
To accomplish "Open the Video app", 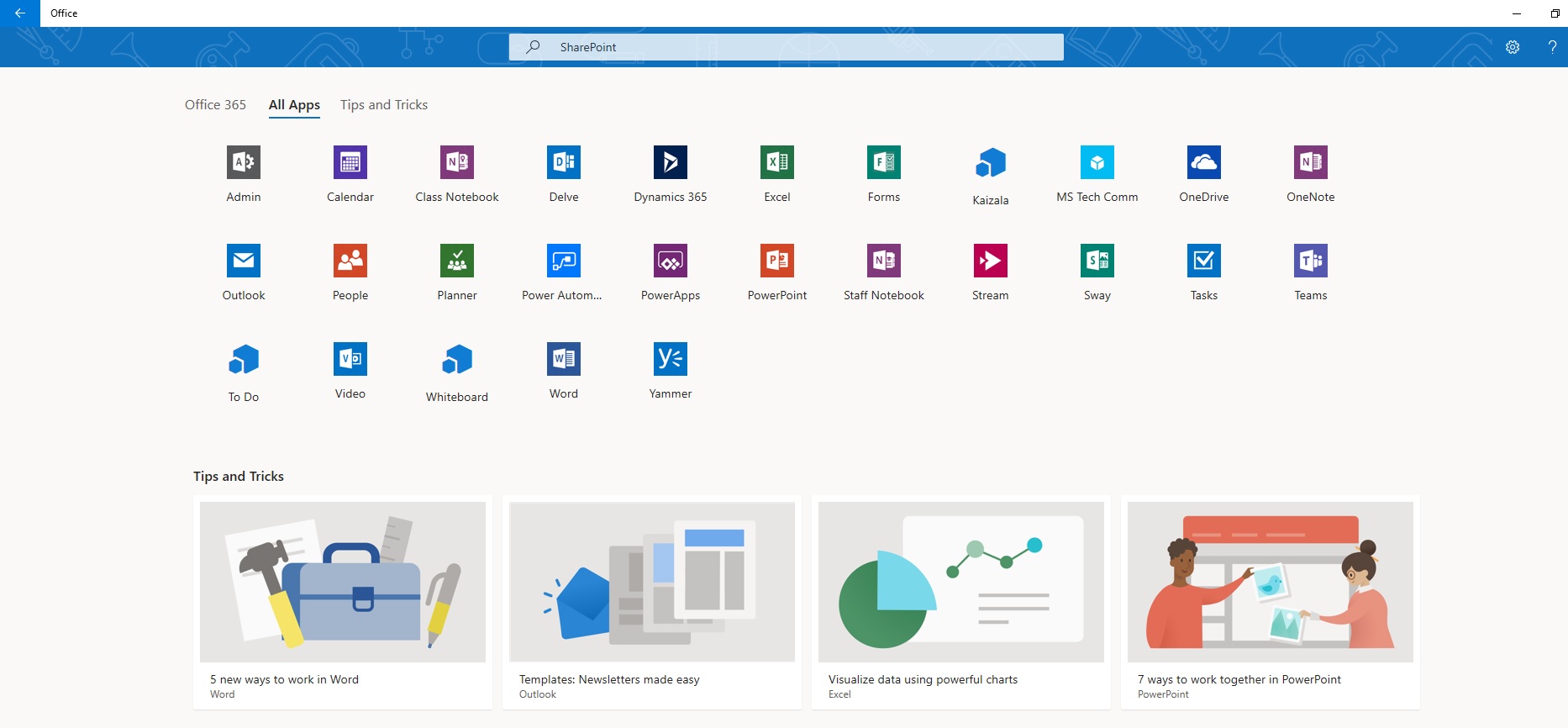I will tap(350, 359).
